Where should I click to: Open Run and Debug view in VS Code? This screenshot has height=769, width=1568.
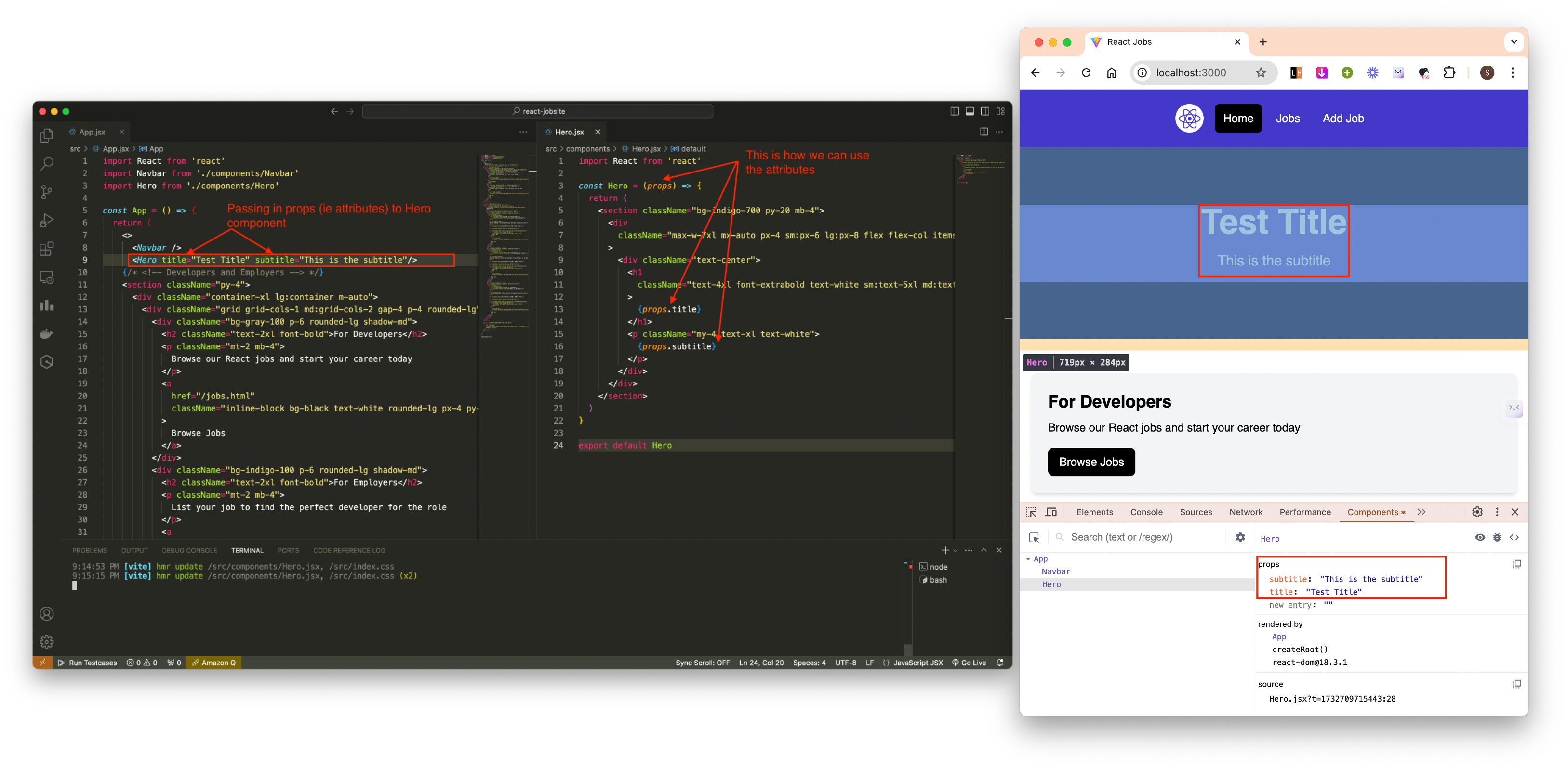pos(46,220)
